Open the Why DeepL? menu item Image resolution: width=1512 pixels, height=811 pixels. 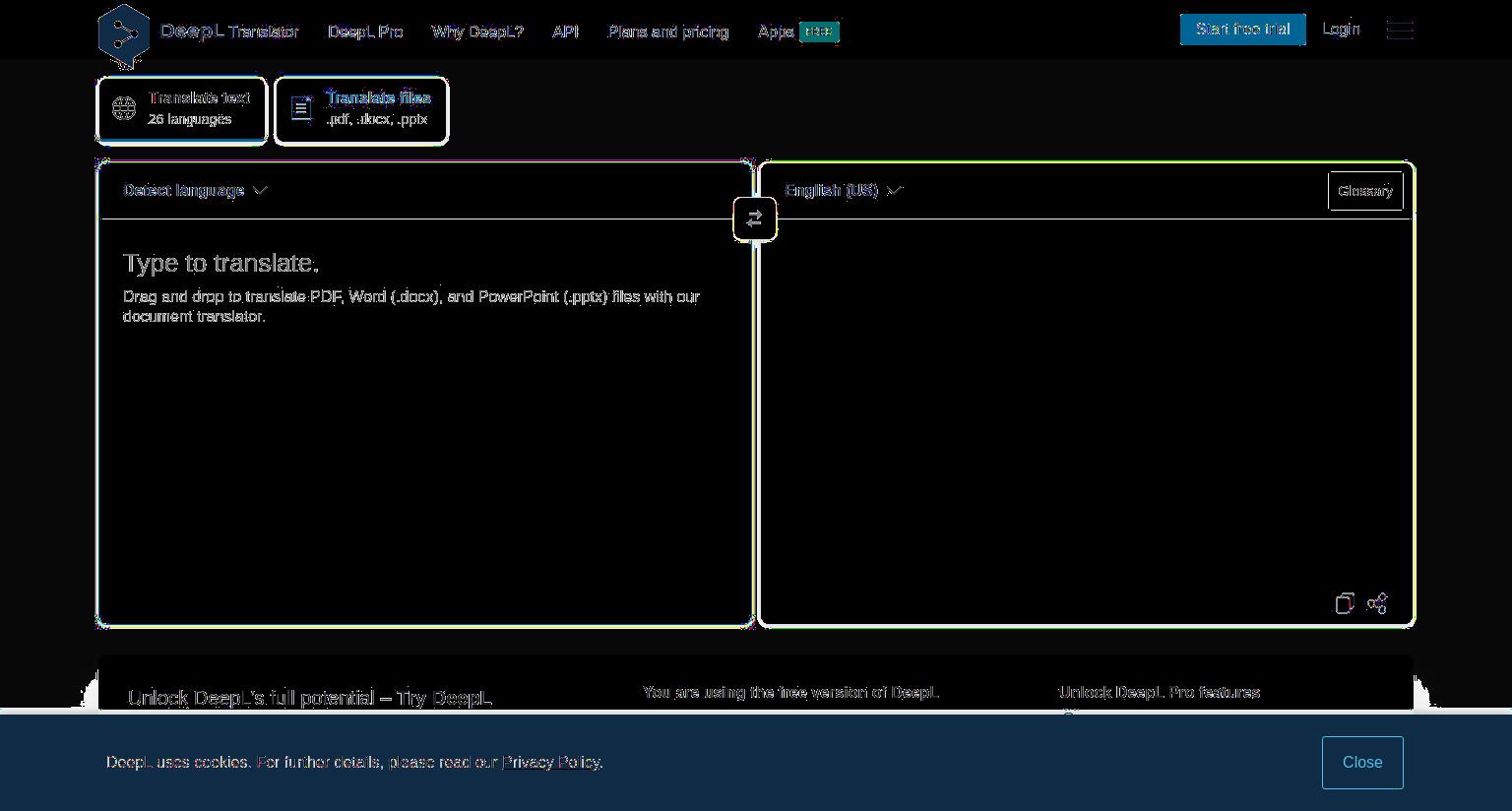477,31
